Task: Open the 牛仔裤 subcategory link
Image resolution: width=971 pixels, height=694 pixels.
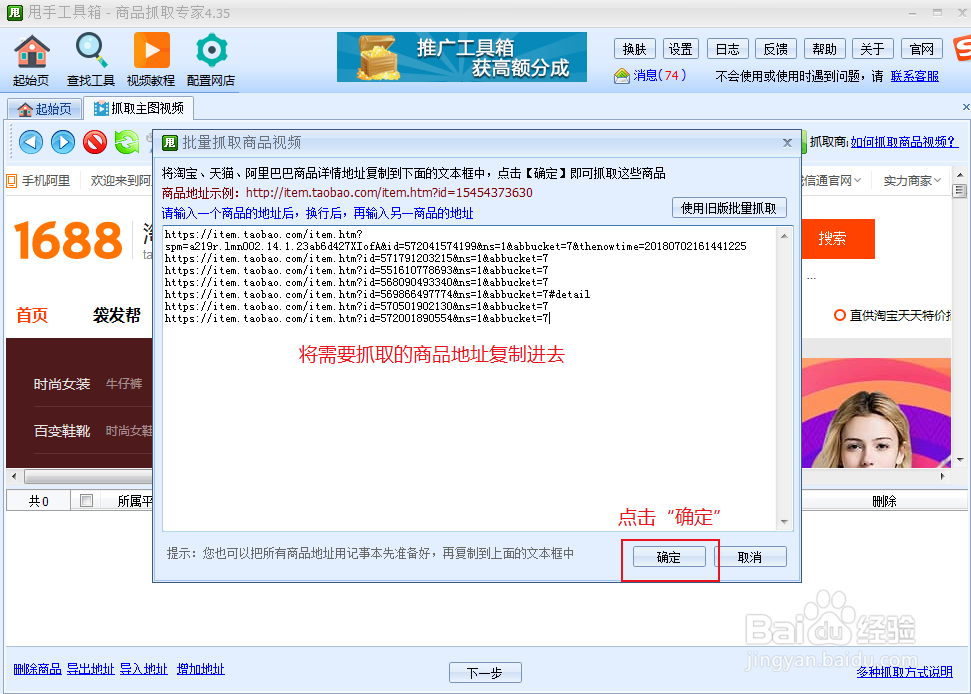Action: click(124, 384)
